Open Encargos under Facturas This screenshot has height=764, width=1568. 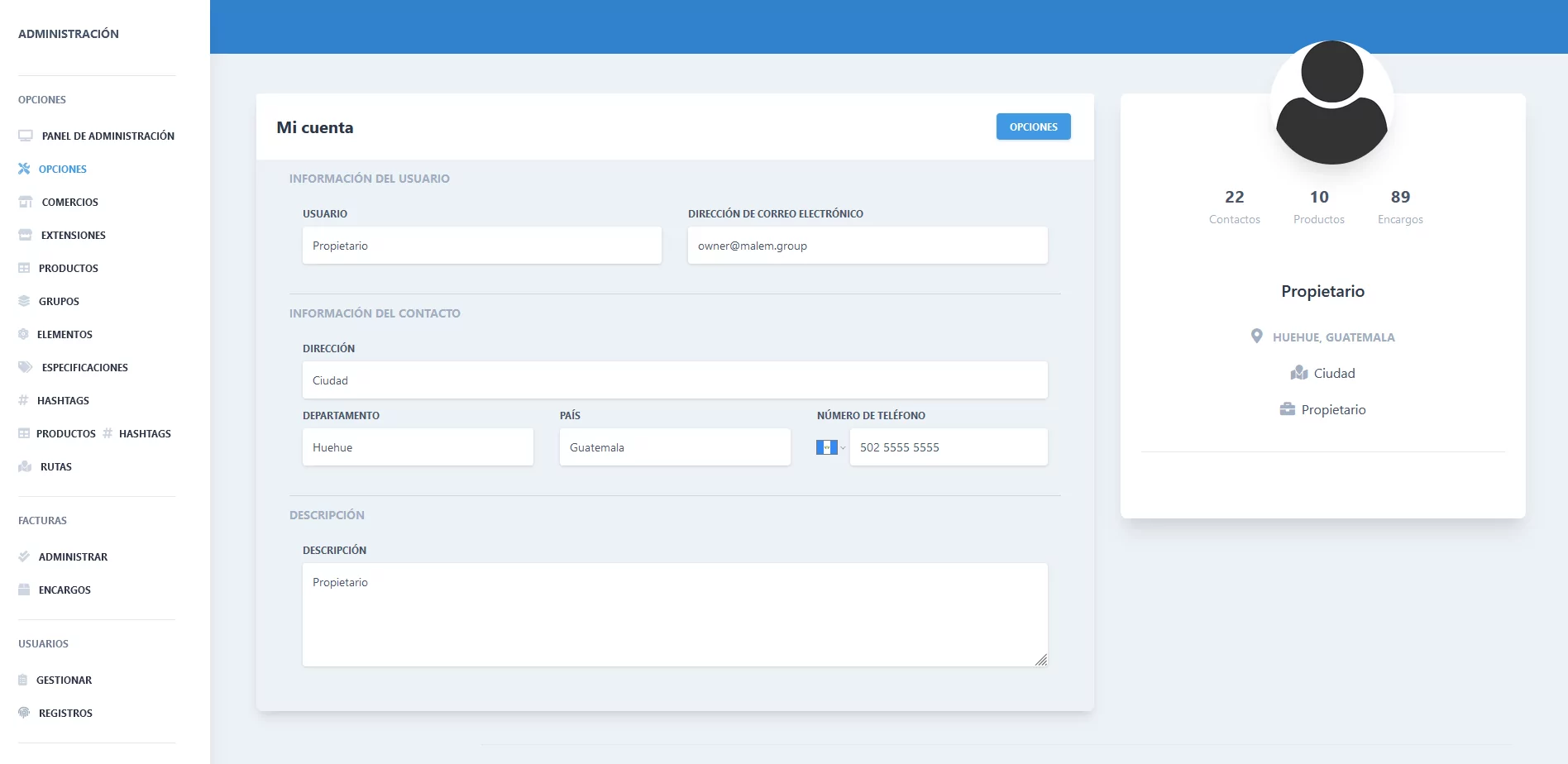65,590
